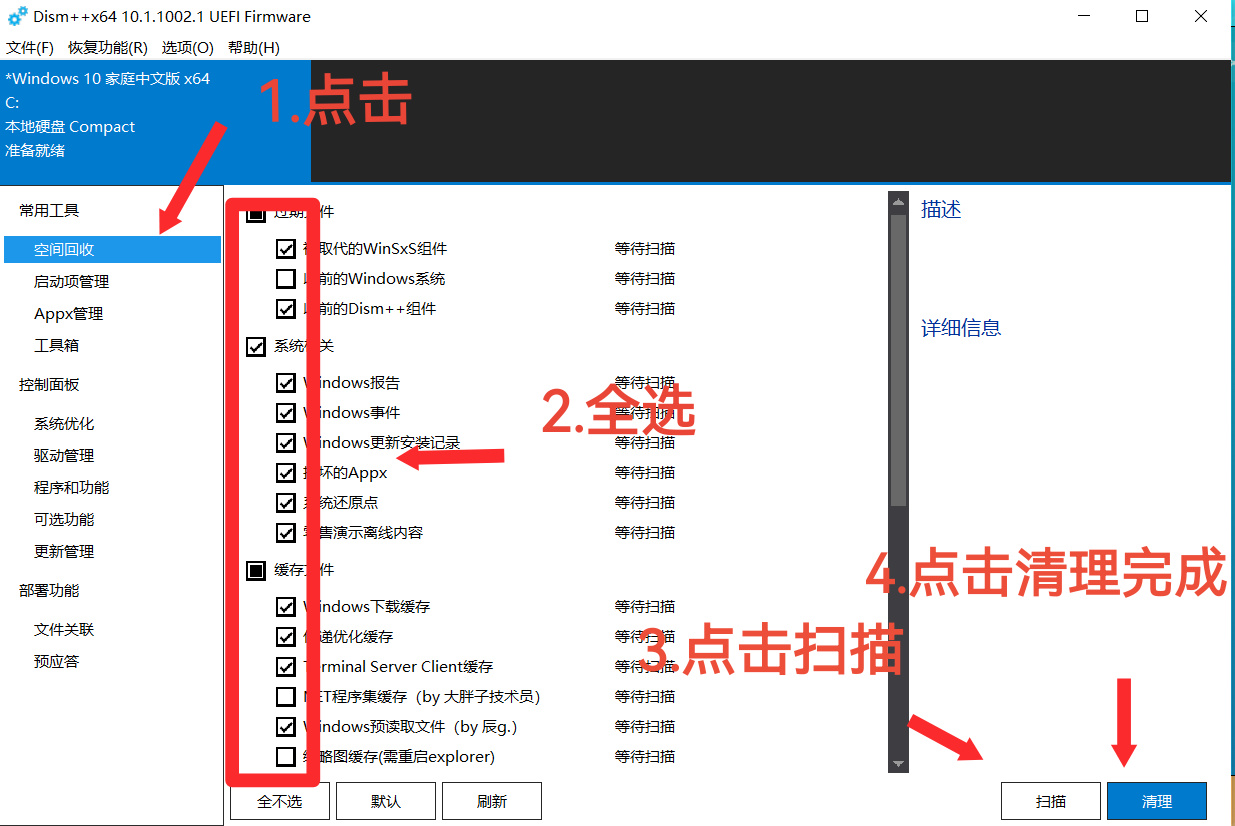Uncheck 以前的Dism++组件 checkbox
Viewport: 1235px width, 826px height.
[x=286, y=309]
